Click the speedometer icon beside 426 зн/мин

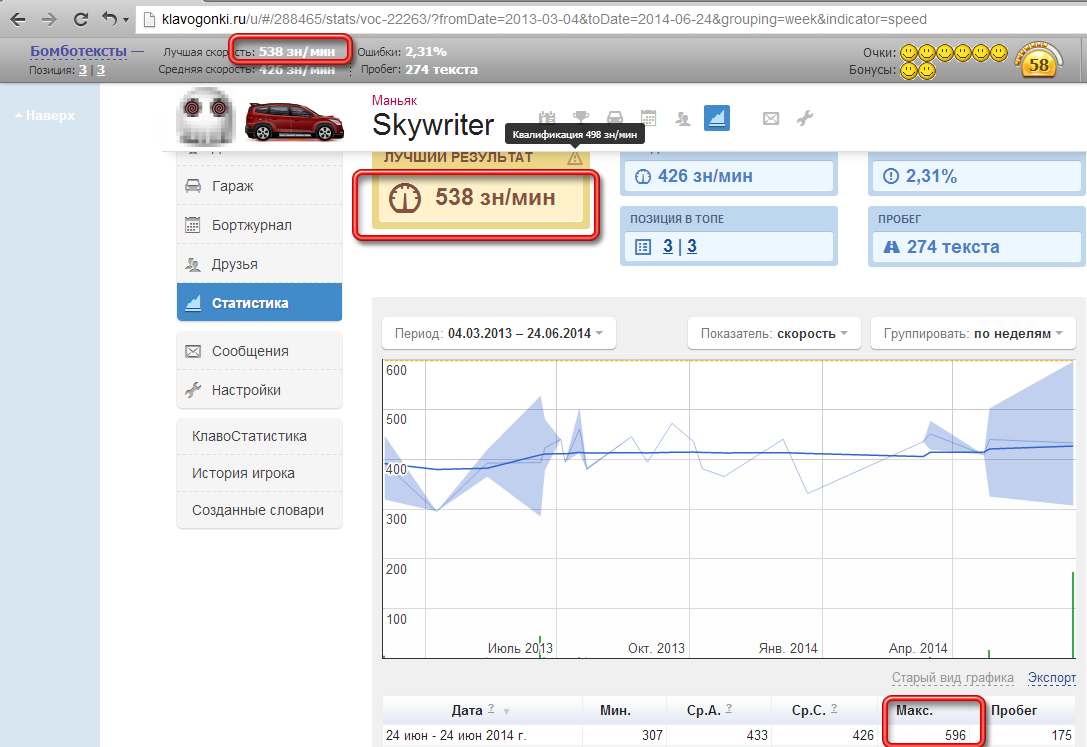[x=643, y=177]
